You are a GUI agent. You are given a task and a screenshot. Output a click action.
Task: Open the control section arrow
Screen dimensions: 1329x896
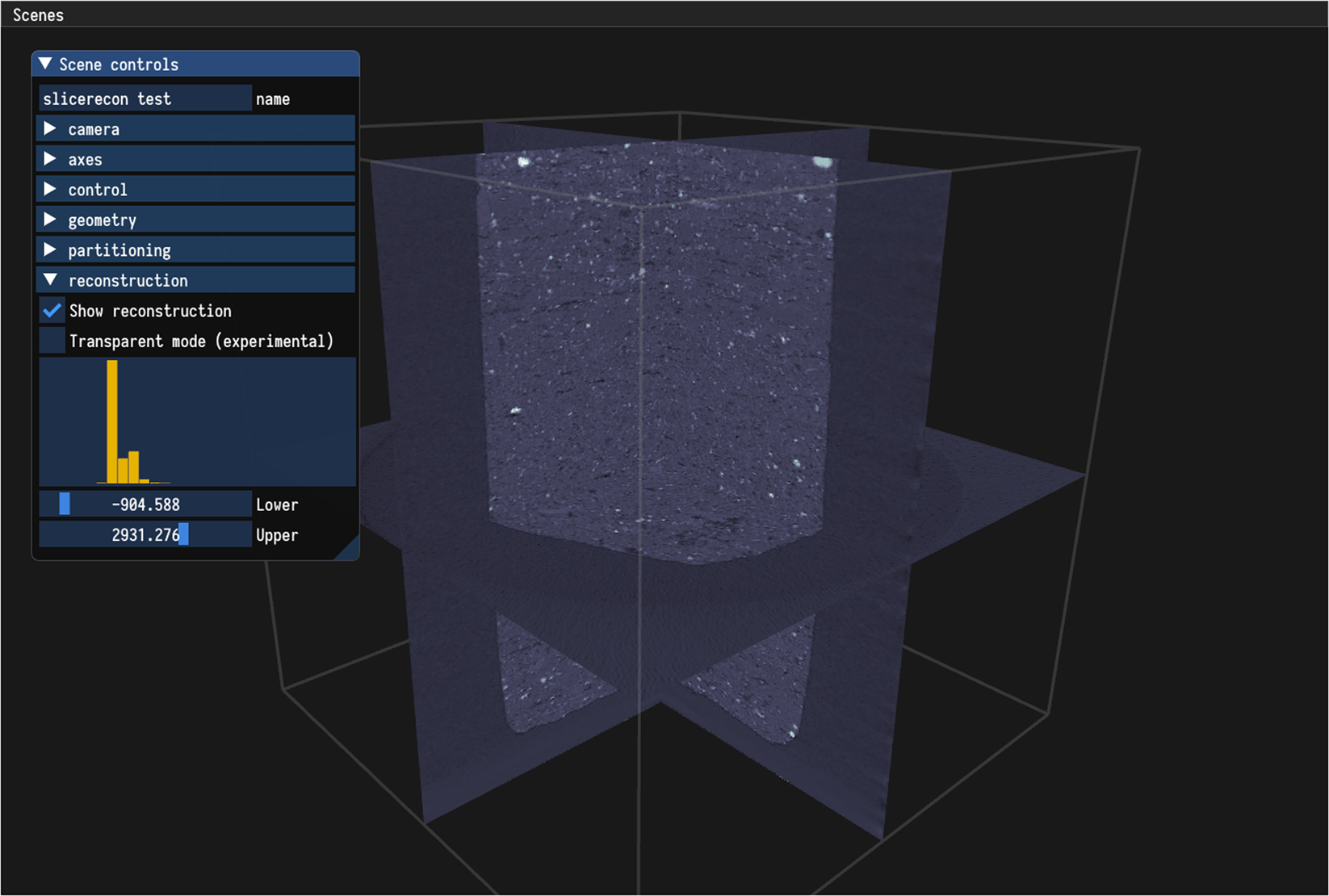click(x=50, y=190)
